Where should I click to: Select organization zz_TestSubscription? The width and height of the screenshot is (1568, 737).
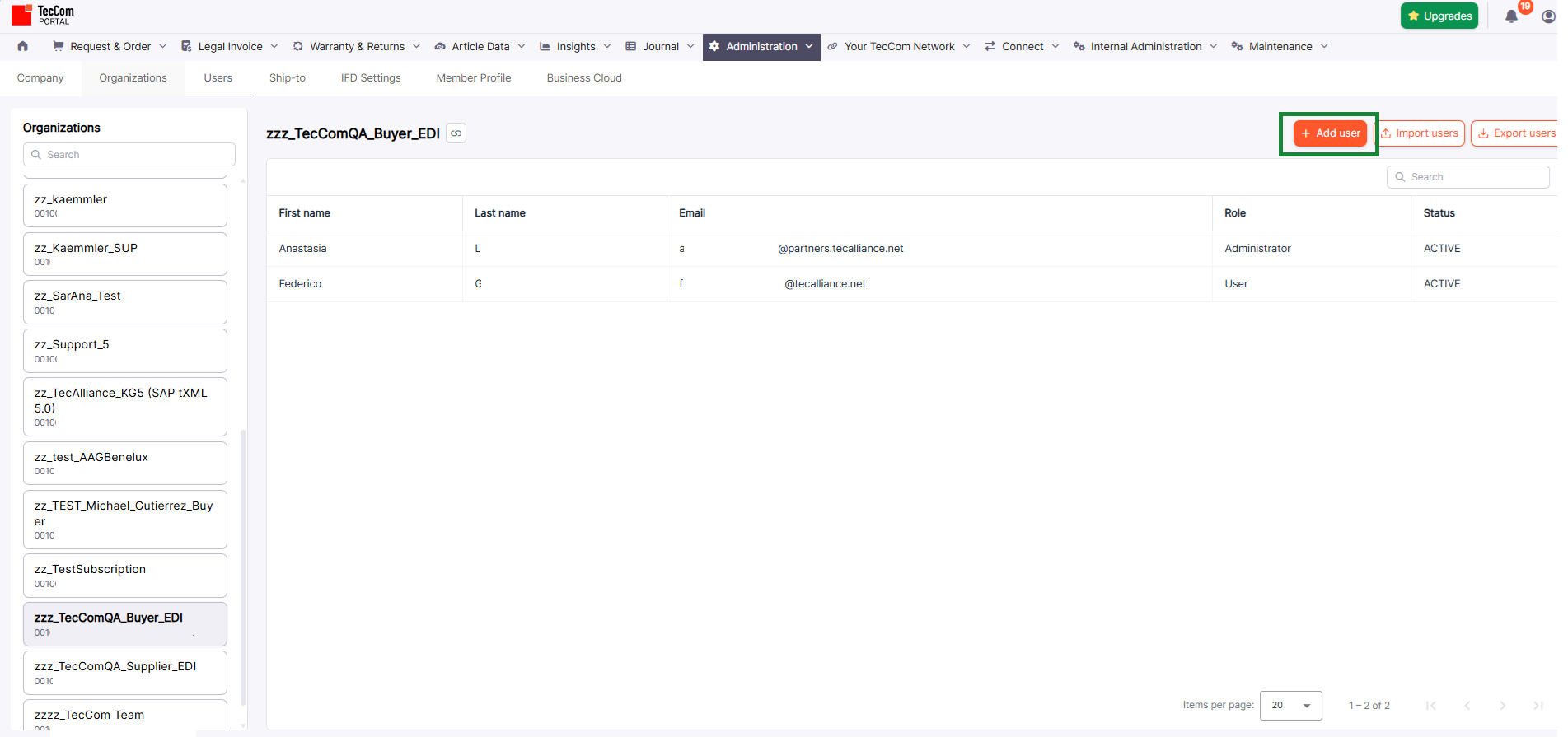point(125,576)
